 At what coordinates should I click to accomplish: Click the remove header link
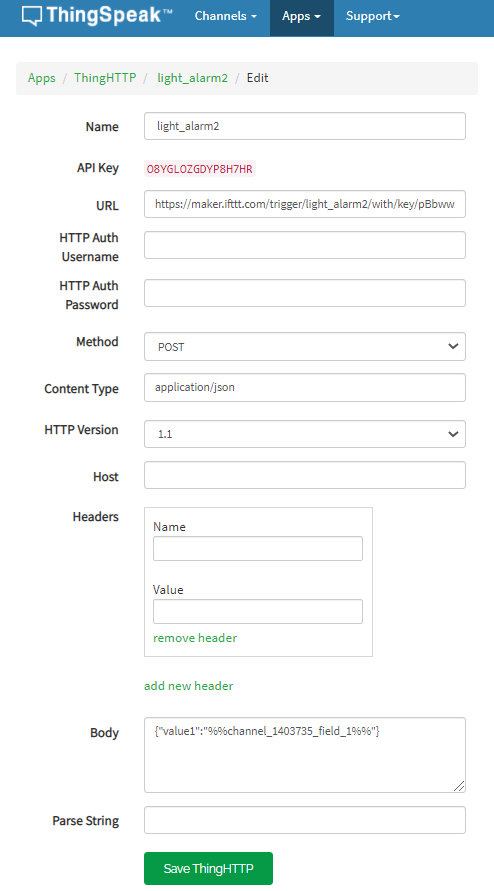pyautogui.click(x=195, y=638)
